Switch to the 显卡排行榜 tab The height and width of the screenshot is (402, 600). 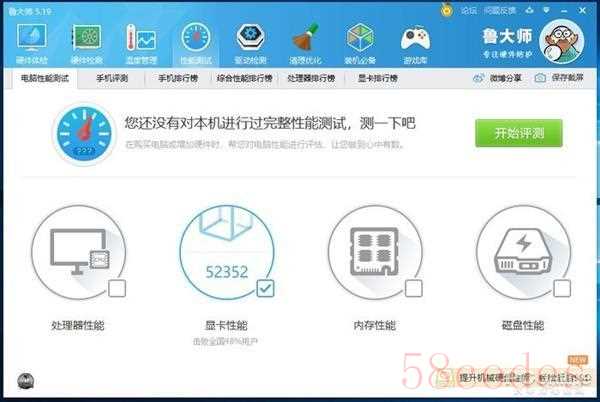tap(378, 78)
